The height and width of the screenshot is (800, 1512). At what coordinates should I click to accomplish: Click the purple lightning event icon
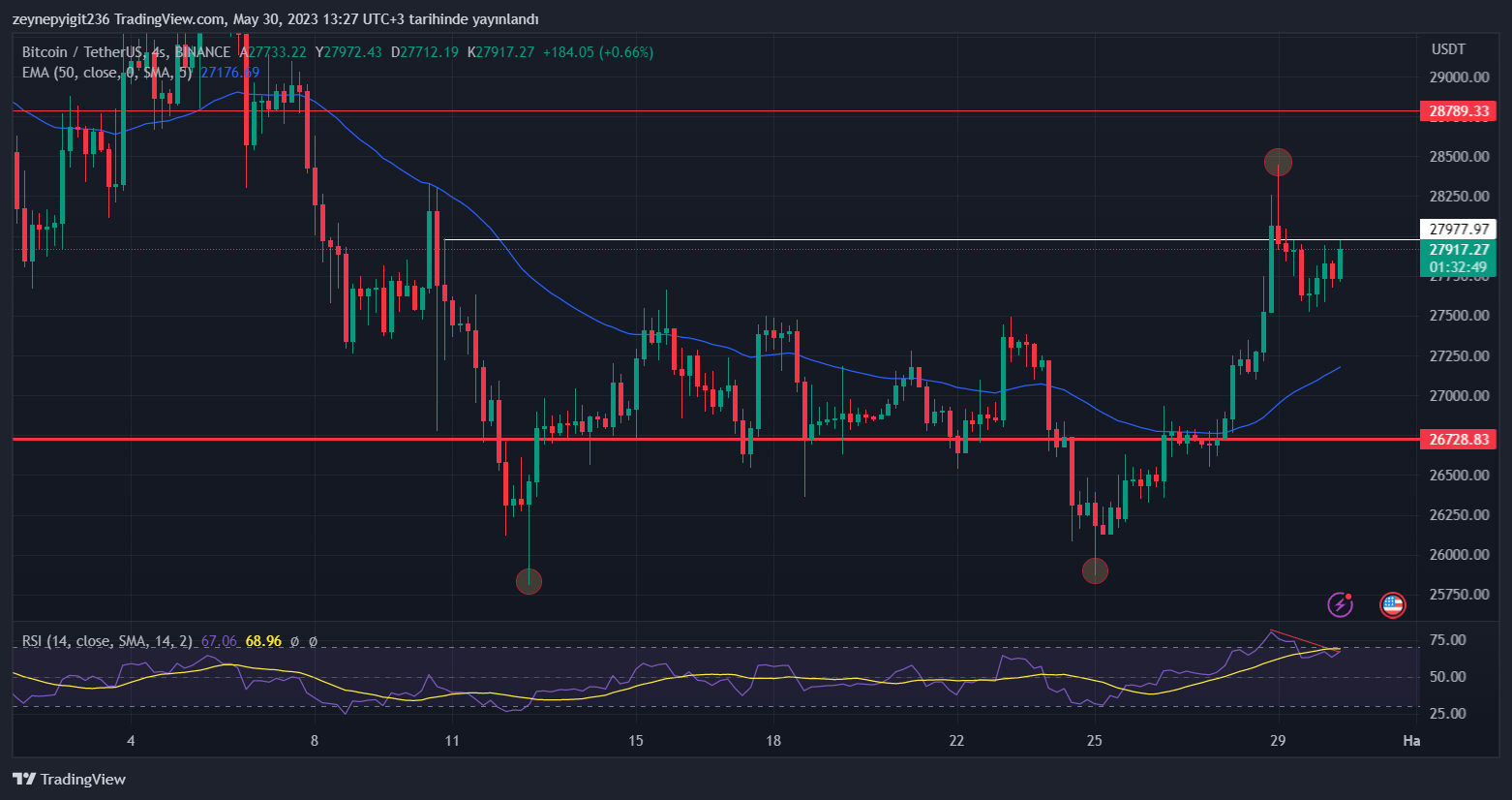(1340, 605)
